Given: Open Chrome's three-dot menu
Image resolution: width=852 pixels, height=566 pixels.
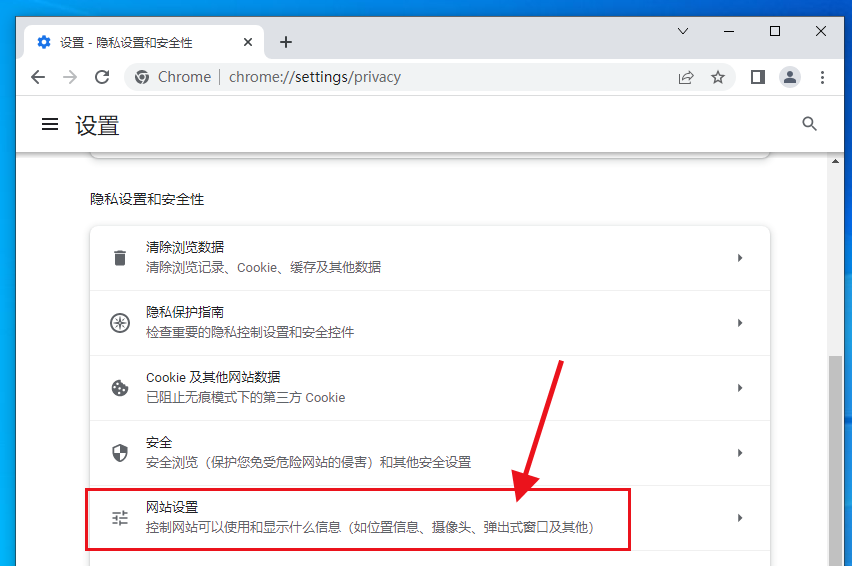Looking at the screenshot, I should point(822,77).
